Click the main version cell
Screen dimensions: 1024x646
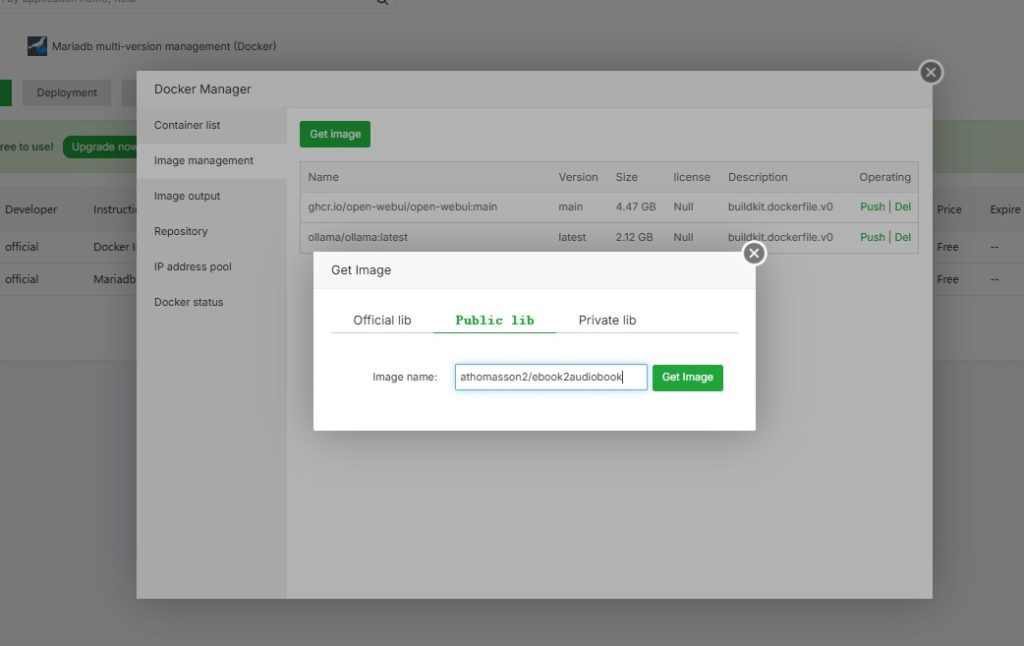click(570, 206)
